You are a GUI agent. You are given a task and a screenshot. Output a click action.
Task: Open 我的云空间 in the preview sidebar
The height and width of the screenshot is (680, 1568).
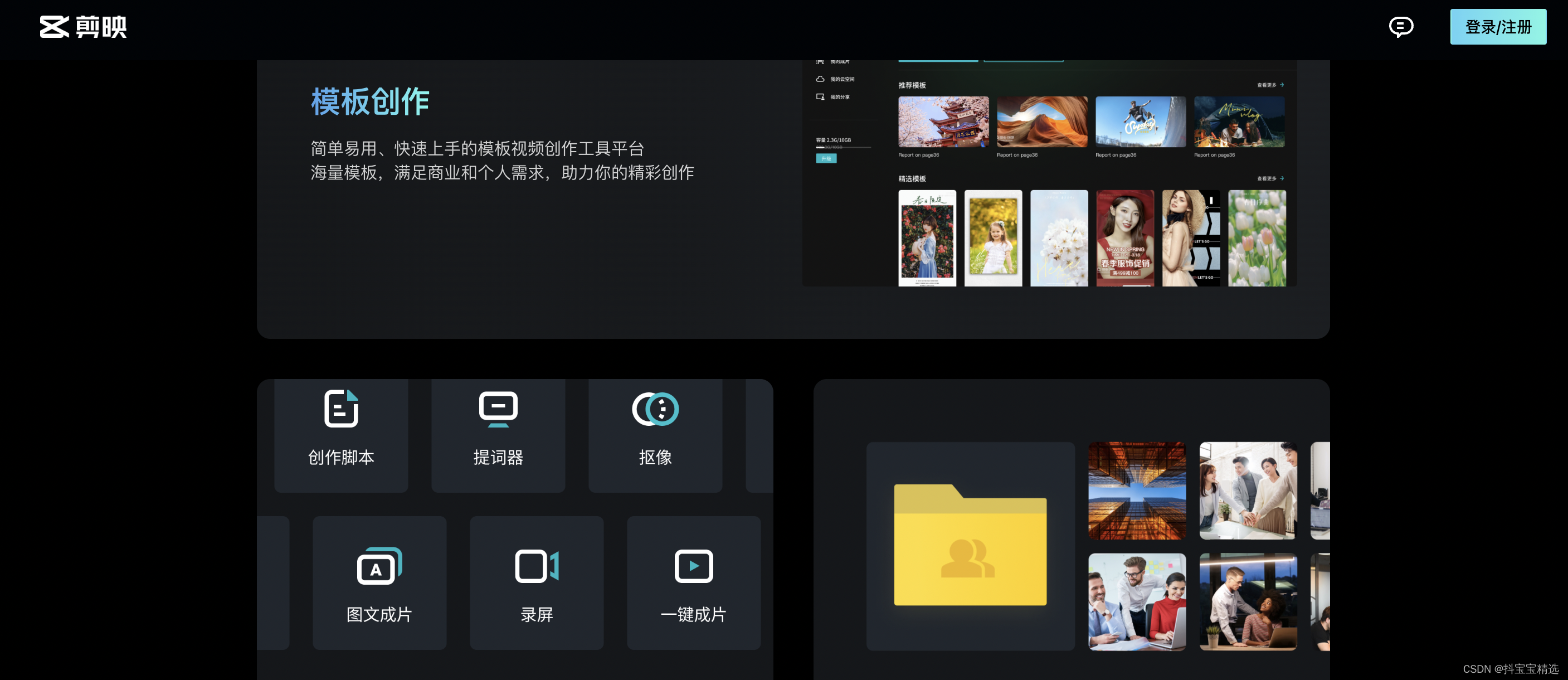coord(841,79)
